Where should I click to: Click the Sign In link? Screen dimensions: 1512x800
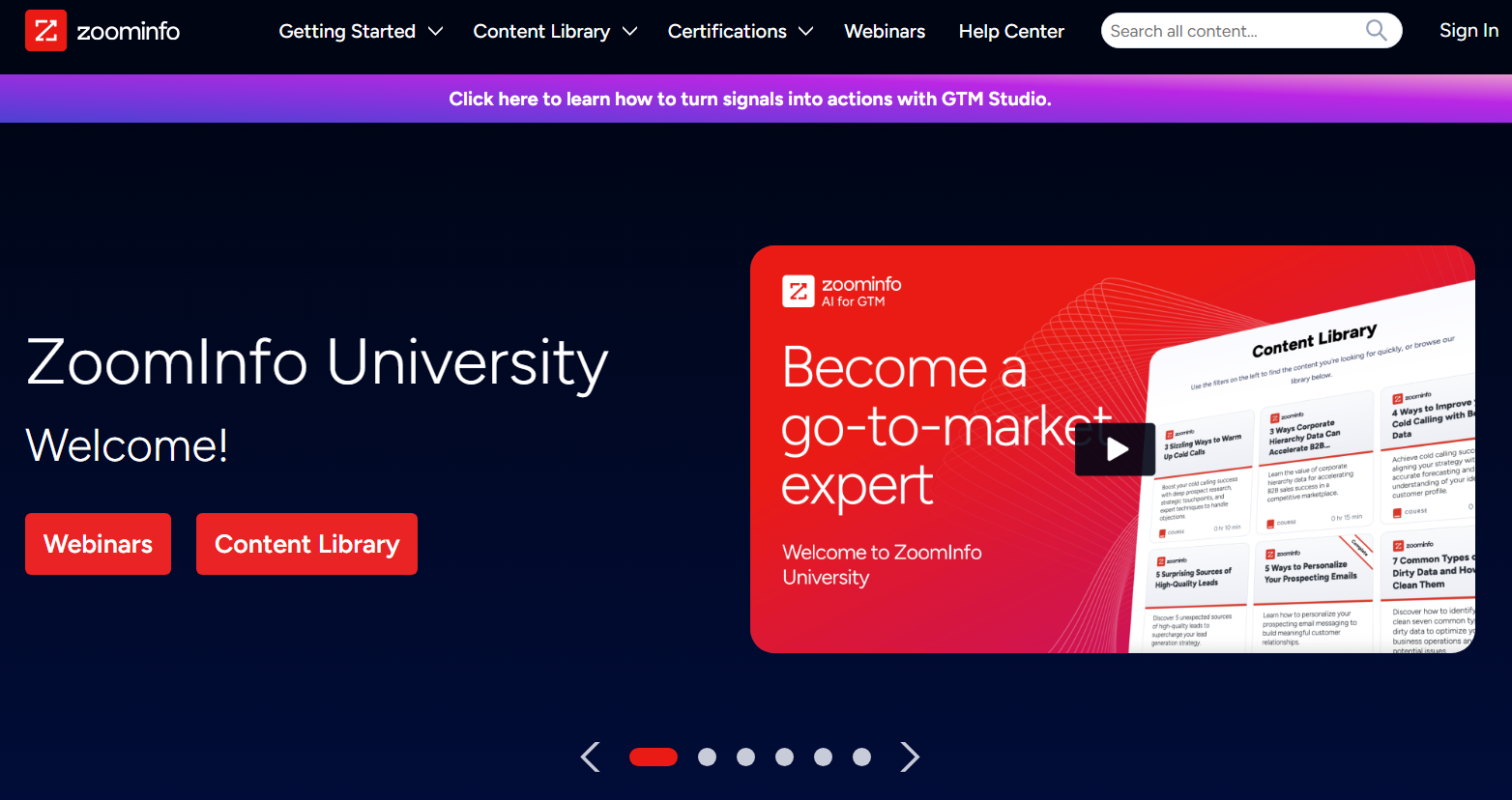[1468, 31]
